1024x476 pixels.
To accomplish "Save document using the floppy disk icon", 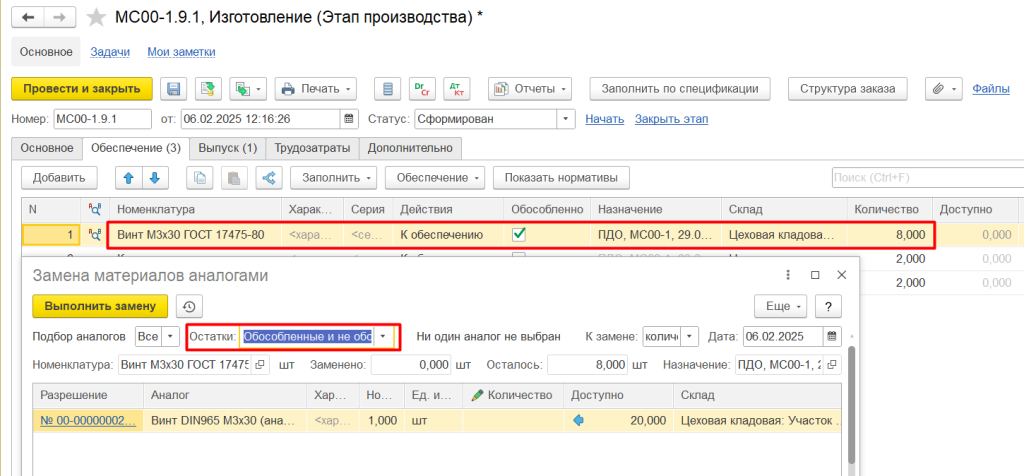I will point(174,89).
